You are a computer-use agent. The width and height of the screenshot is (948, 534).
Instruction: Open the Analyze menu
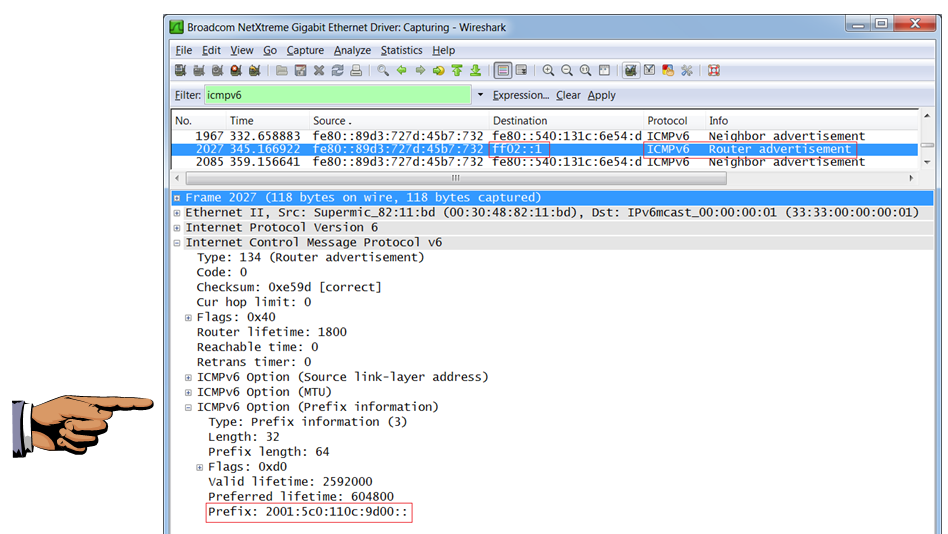(x=352, y=50)
